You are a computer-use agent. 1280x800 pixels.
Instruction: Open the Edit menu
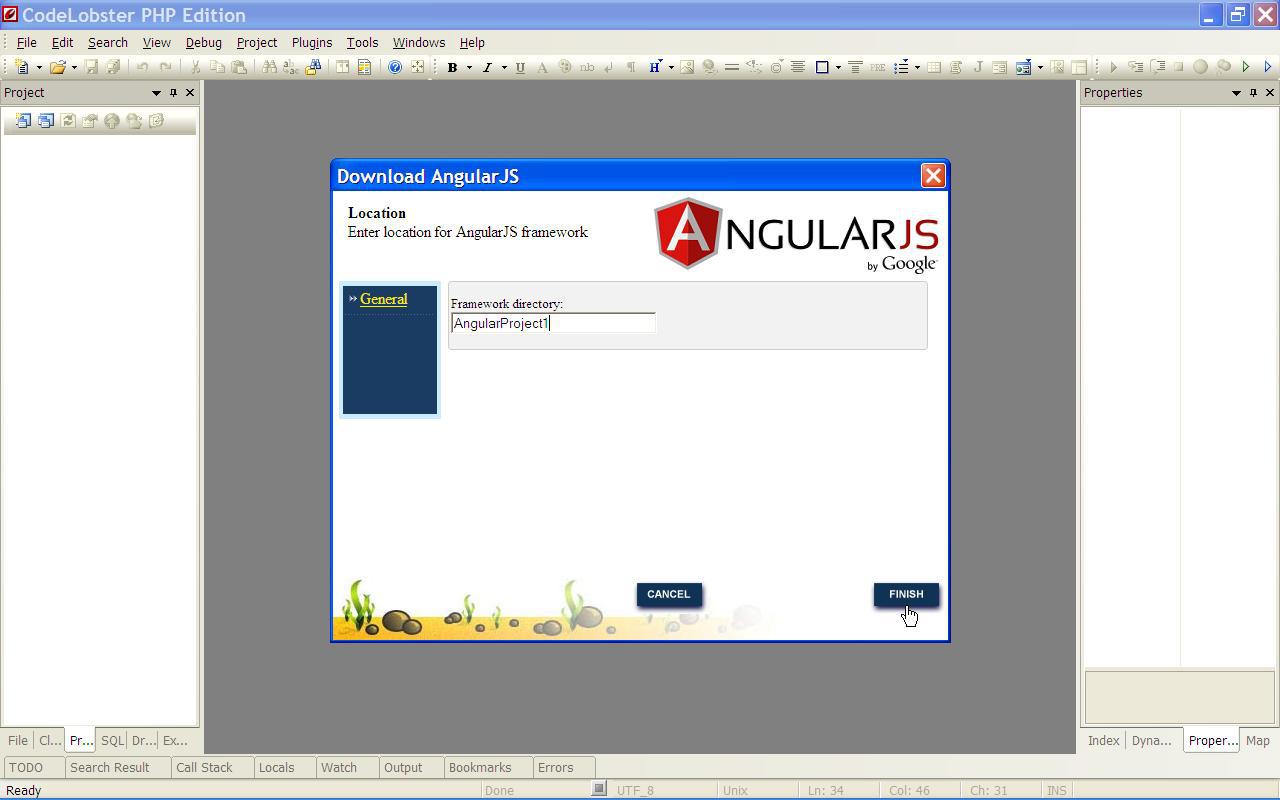click(62, 43)
